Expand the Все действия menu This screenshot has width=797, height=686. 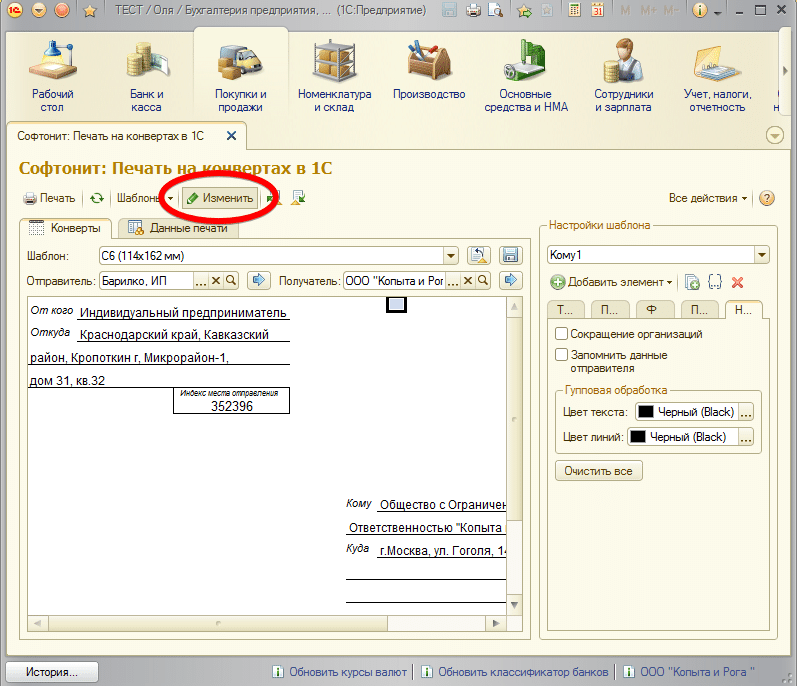pyautogui.click(x=708, y=198)
